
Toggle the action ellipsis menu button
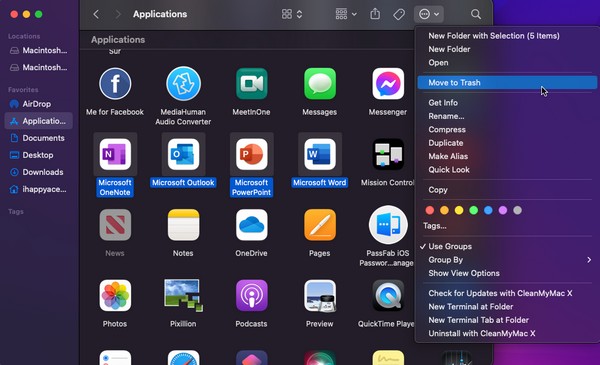tap(429, 14)
